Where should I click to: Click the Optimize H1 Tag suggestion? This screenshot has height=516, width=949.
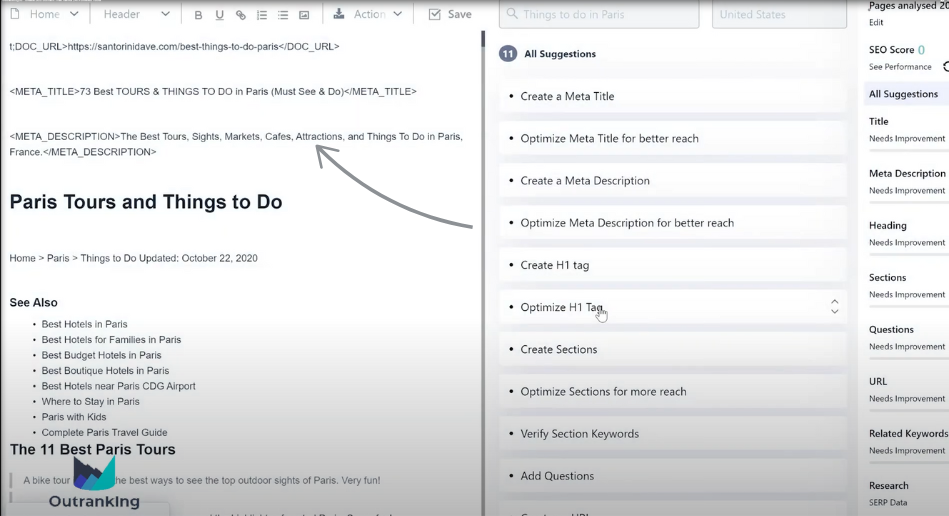coord(672,307)
